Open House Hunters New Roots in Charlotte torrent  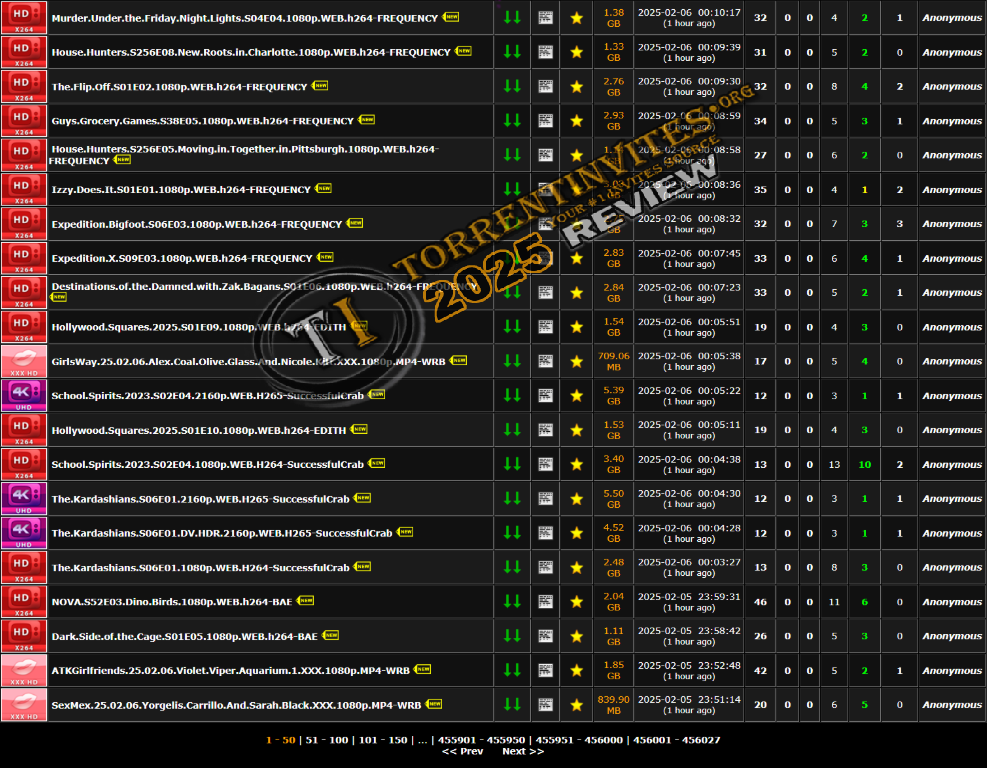click(250, 52)
